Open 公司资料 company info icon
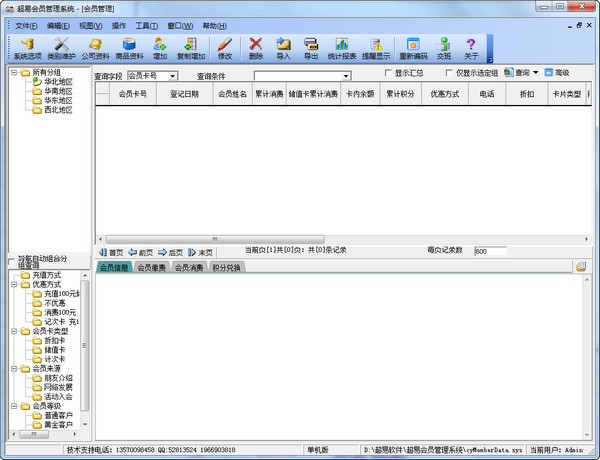Image resolution: width=600 pixels, height=460 pixels. click(96, 48)
